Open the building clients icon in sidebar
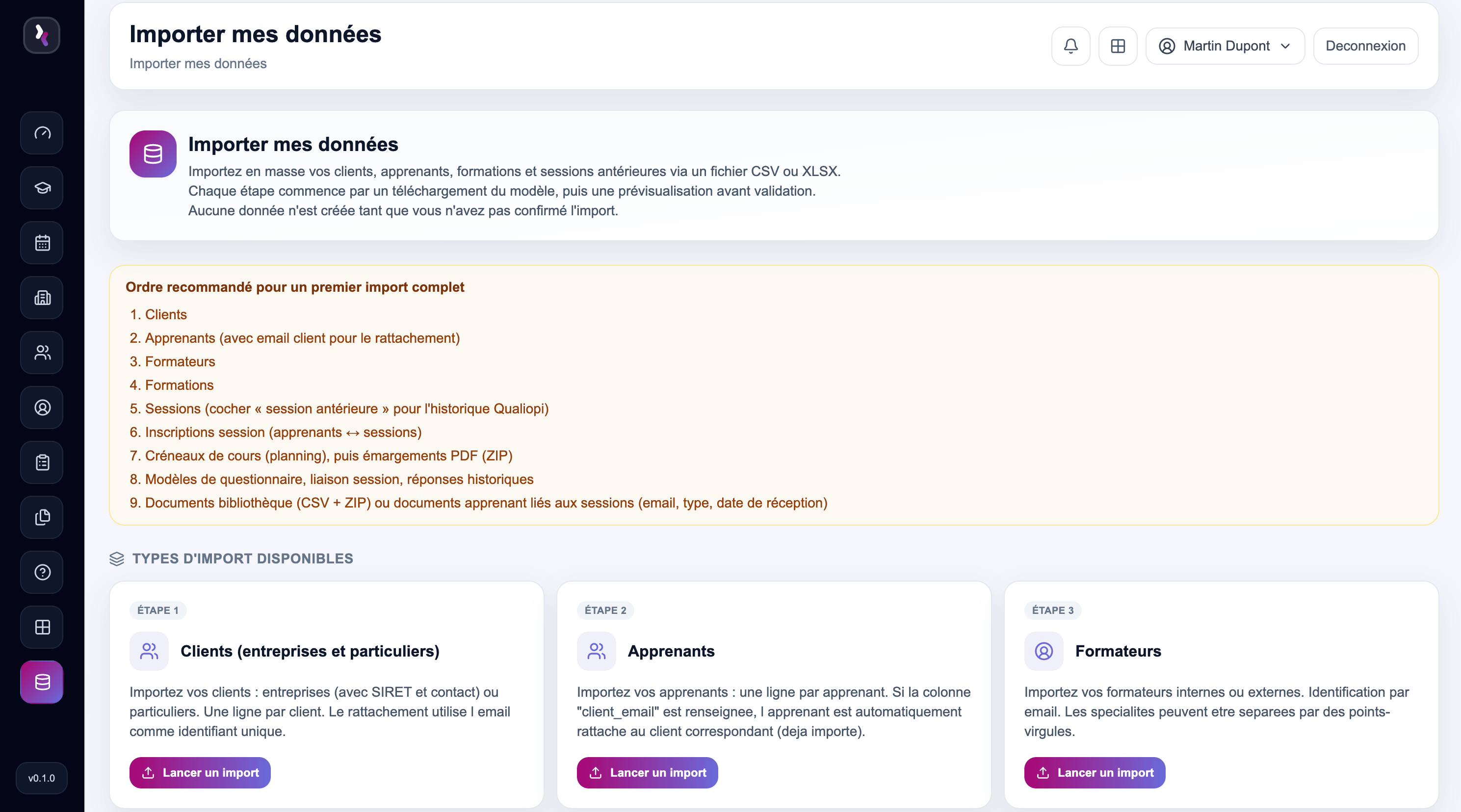 pyautogui.click(x=42, y=298)
